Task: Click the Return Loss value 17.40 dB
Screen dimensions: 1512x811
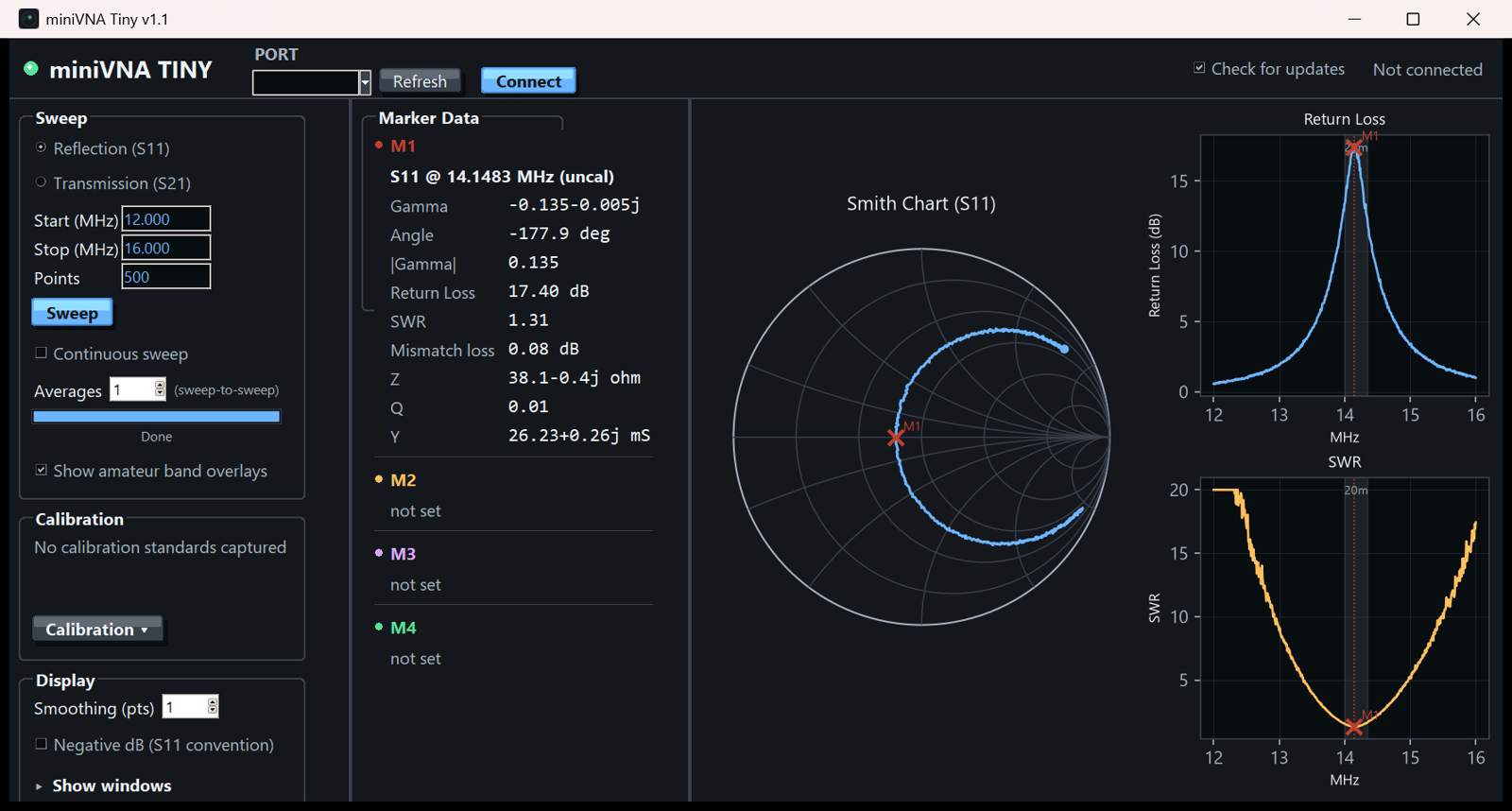Action: tap(549, 291)
